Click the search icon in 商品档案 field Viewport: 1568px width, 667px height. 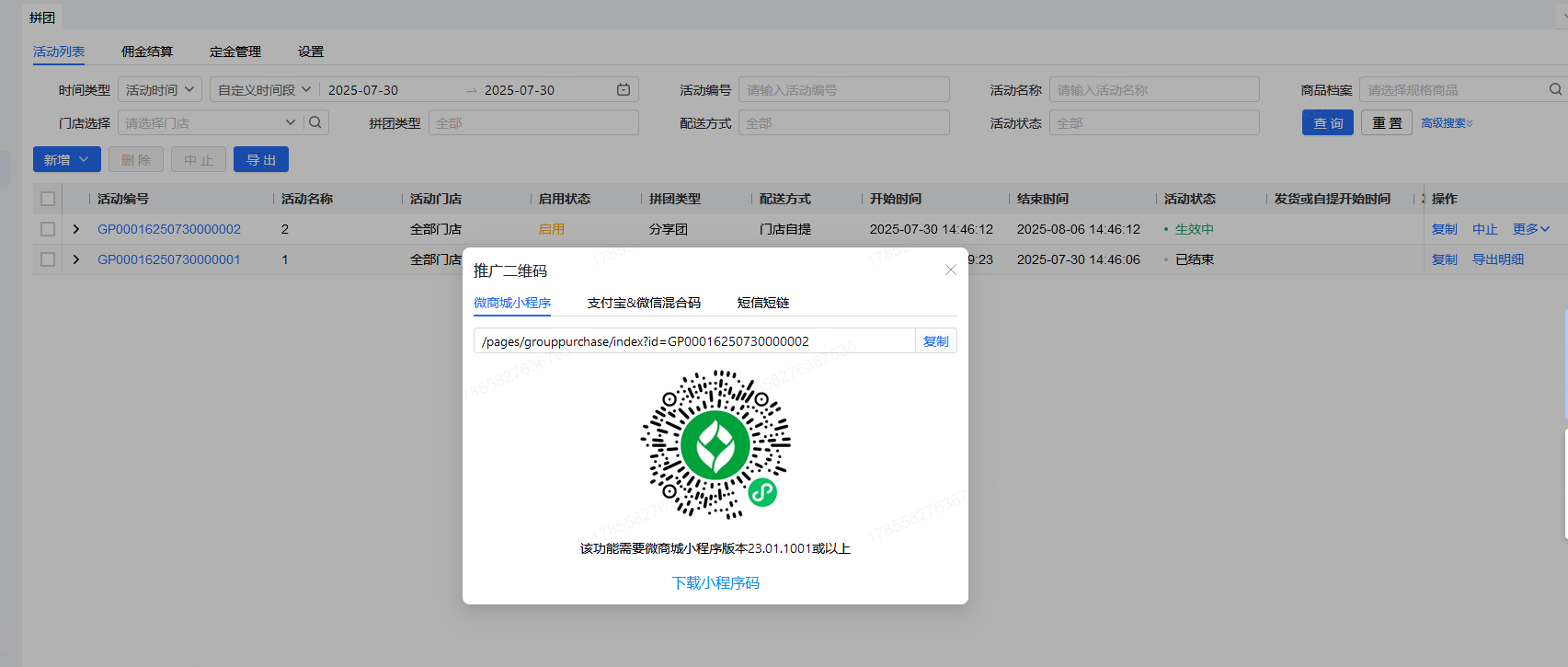click(x=1555, y=89)
